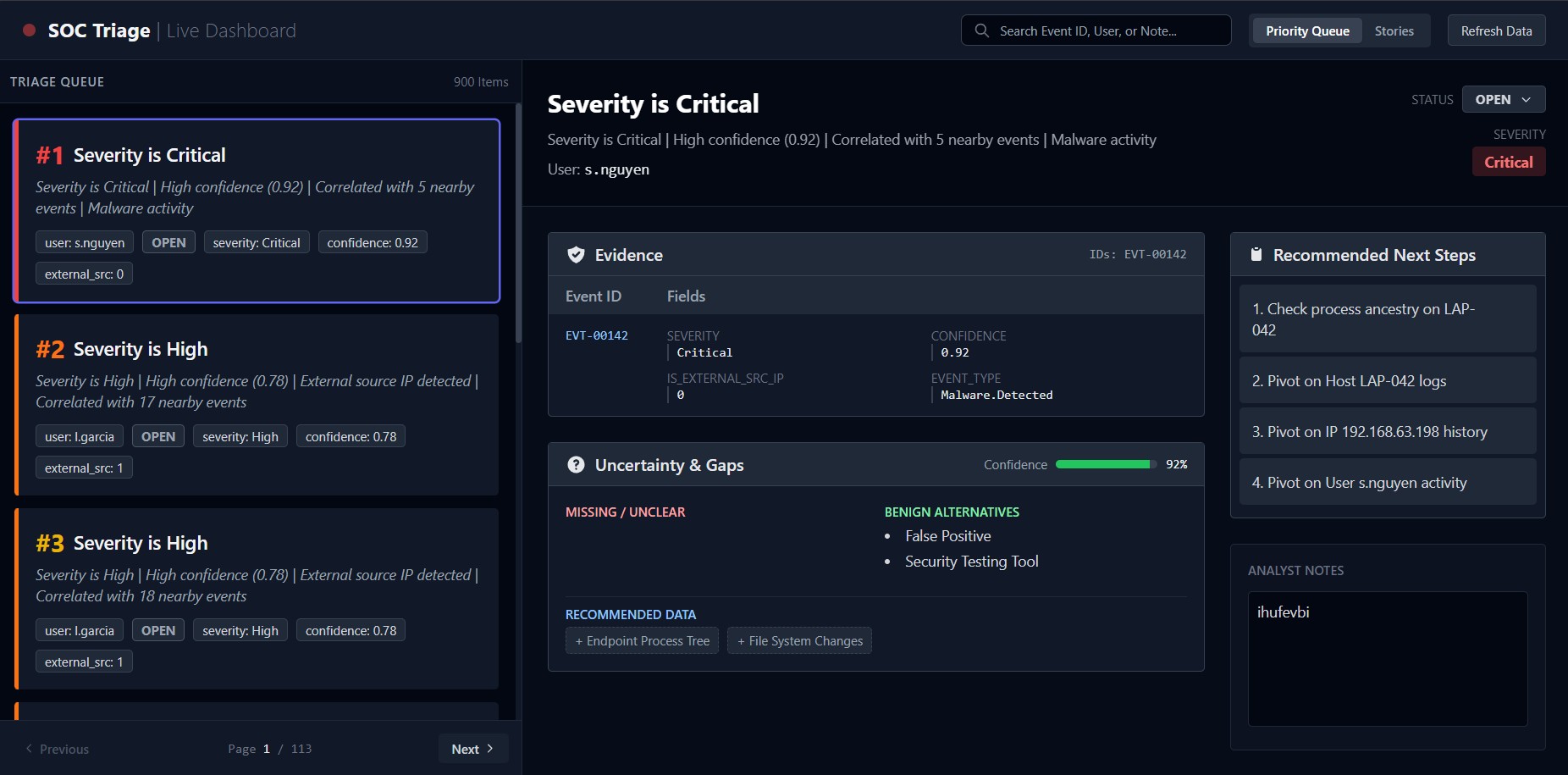Screen dimensions: 1568x775
Task: Click the severity: Critical tag in item #1
Action: click(257, 242)
